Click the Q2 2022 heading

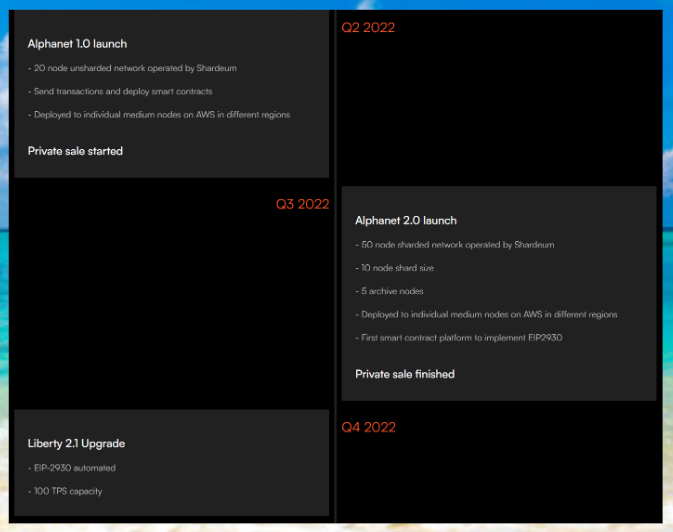pyautogui.click(x=368, y=27)
